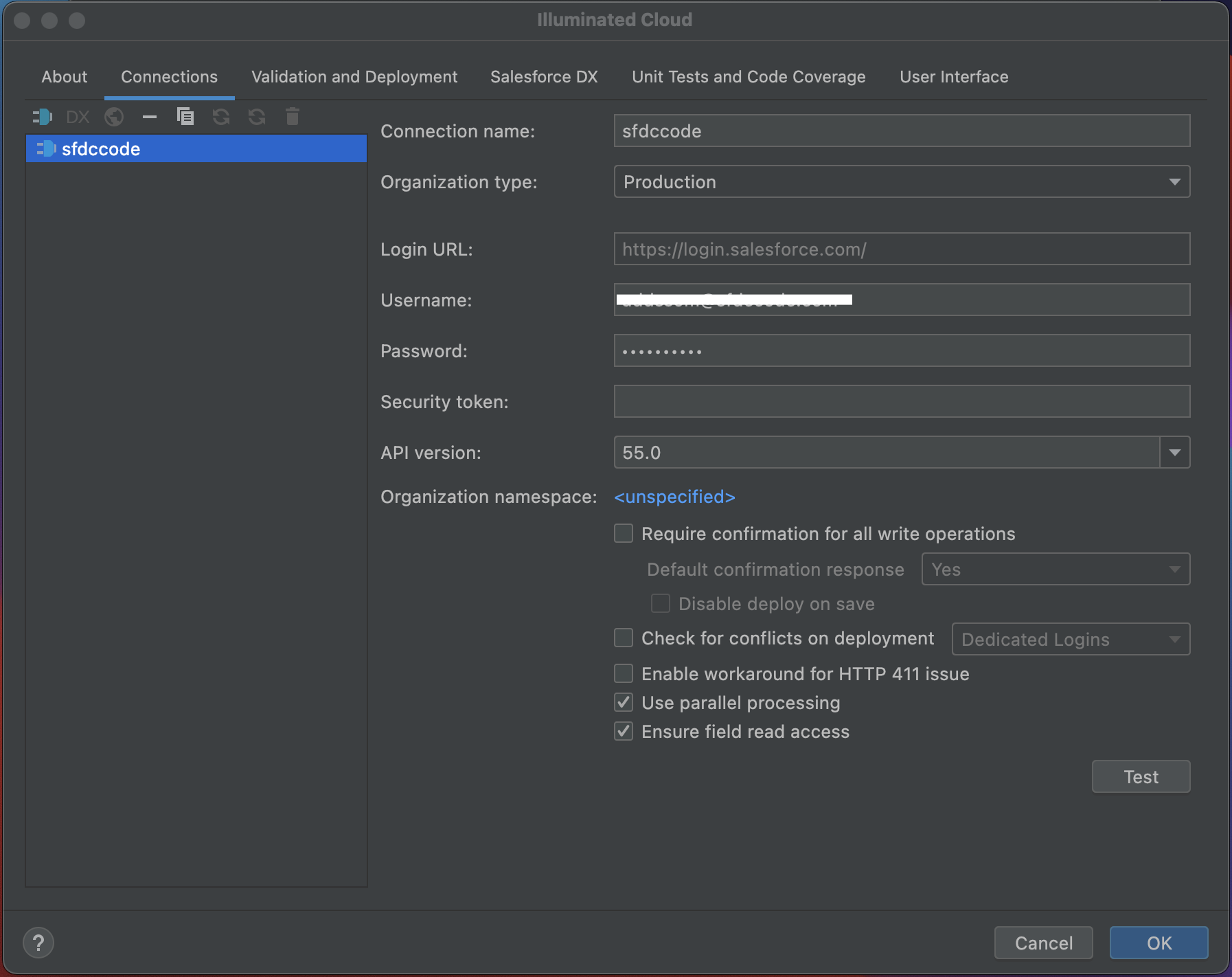The width and height of the screenshot is (1232, 977).
Task: Switch to the About tab
Action: pos(65,77)
